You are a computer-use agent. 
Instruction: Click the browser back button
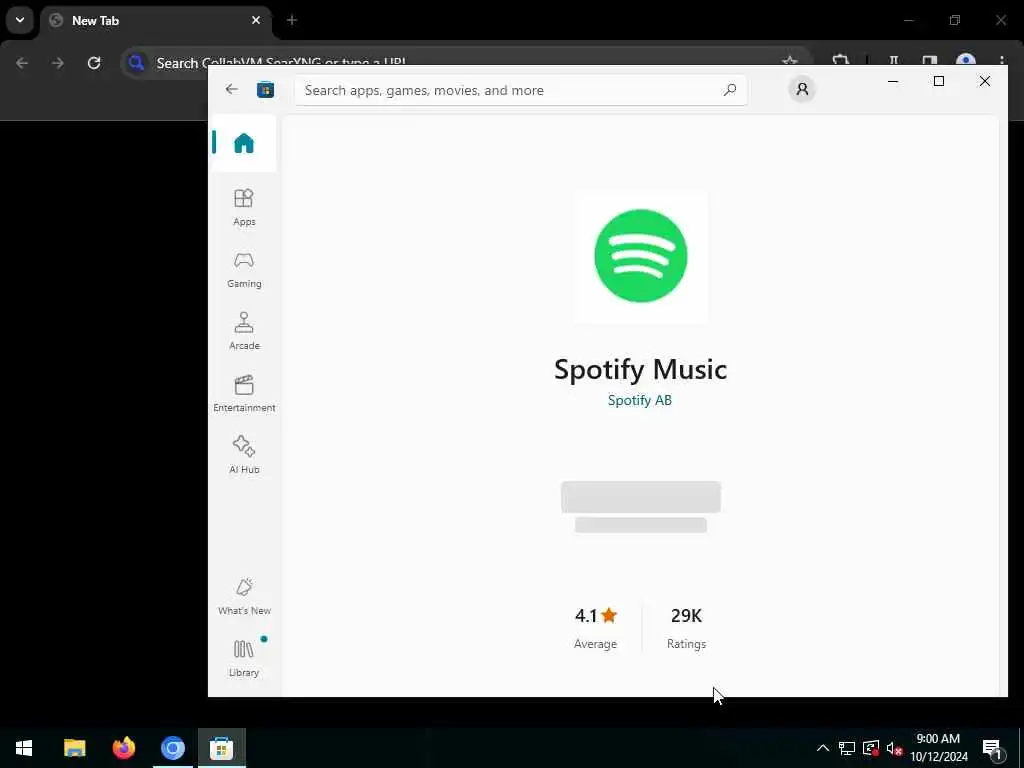click(x=22, y=63)
